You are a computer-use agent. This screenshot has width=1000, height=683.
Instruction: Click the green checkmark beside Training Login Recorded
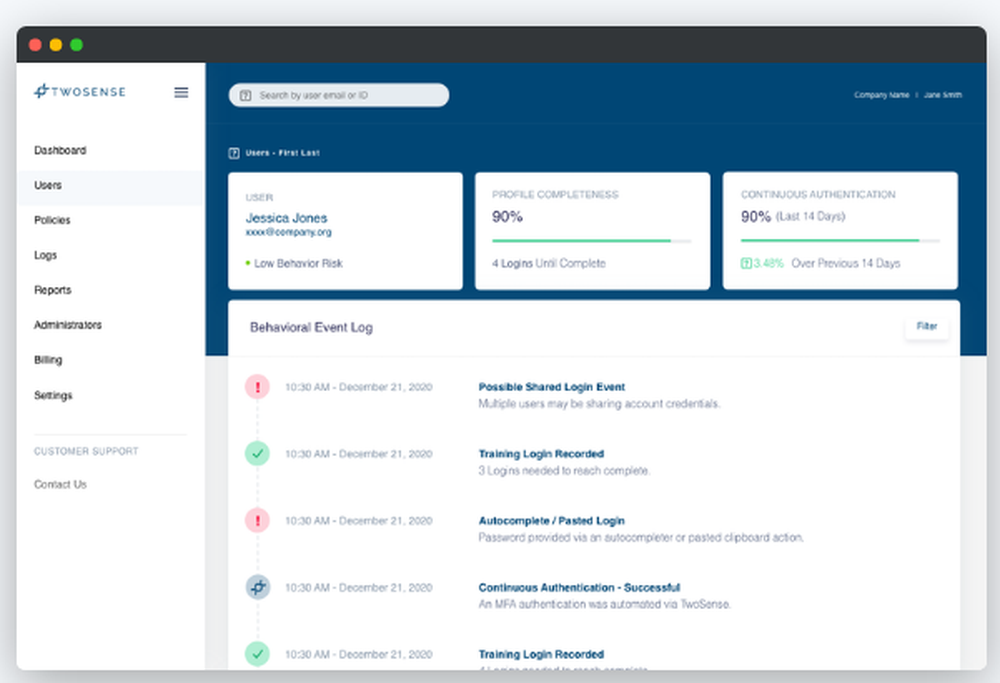pos(257,454)
